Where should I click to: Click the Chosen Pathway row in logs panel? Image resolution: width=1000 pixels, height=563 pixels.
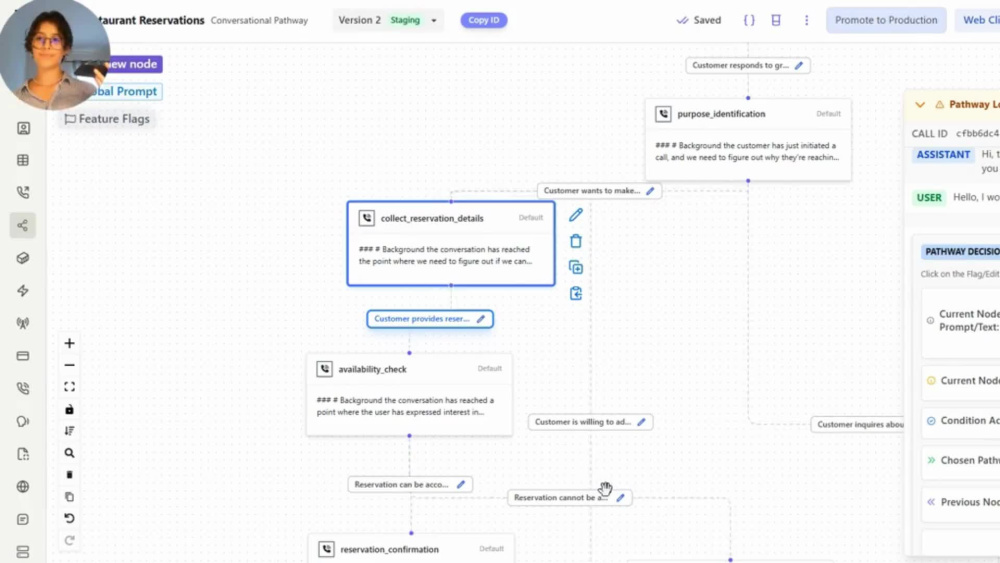coord(961,460)
